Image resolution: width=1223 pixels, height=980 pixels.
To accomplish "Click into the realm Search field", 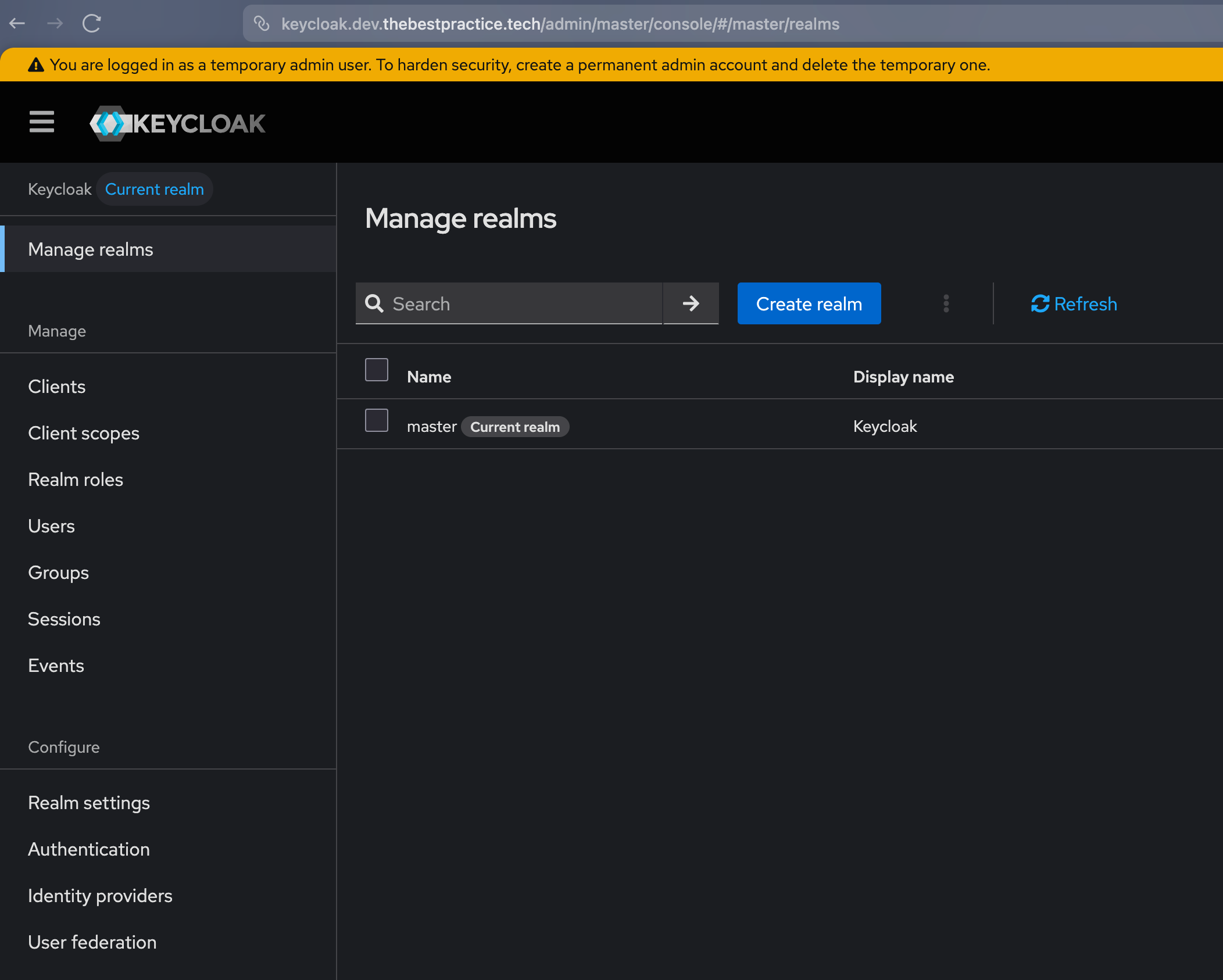I will 523,303.
